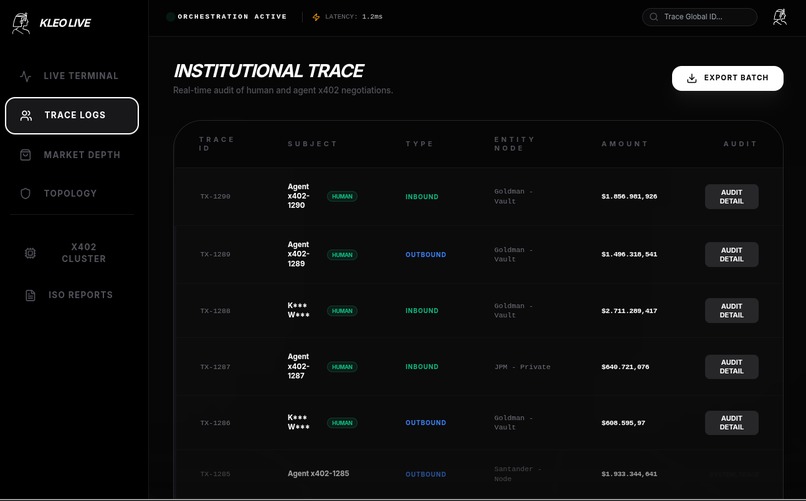Click the Institutional Trace heading
The height and width of the screenshot is (501, 806).
[269, 71]
